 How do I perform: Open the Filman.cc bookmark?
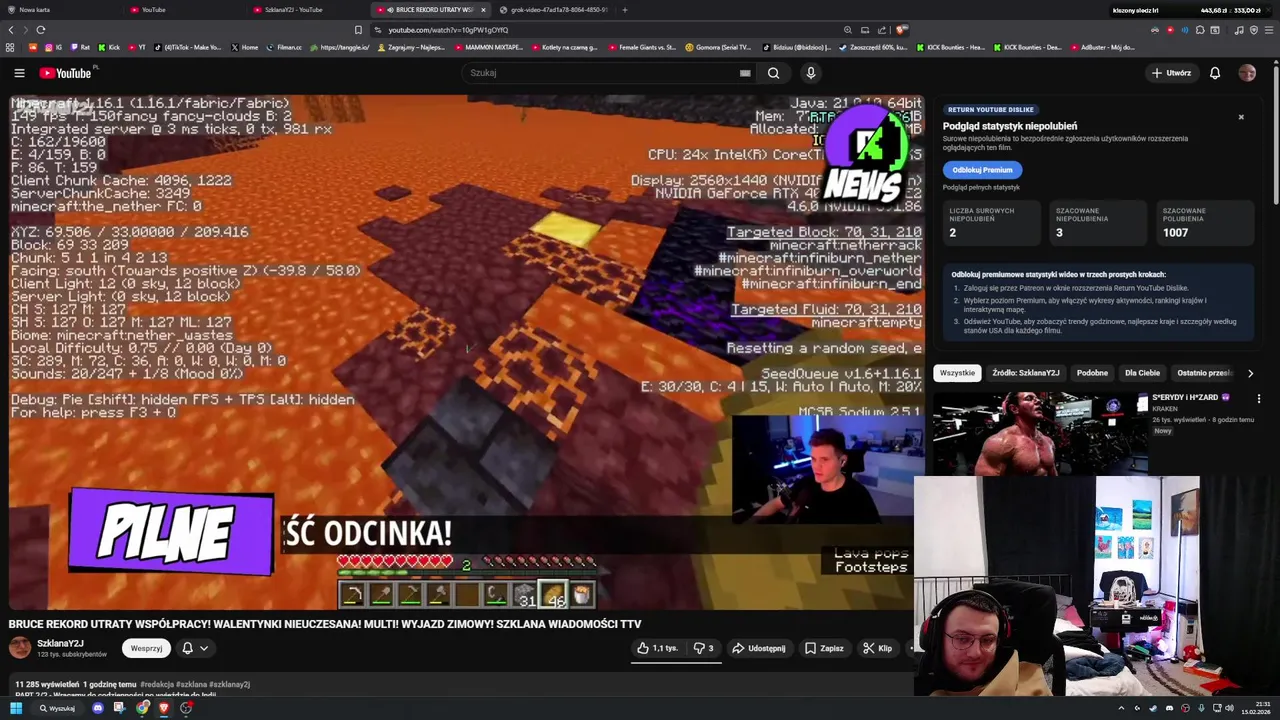(284, 47)
